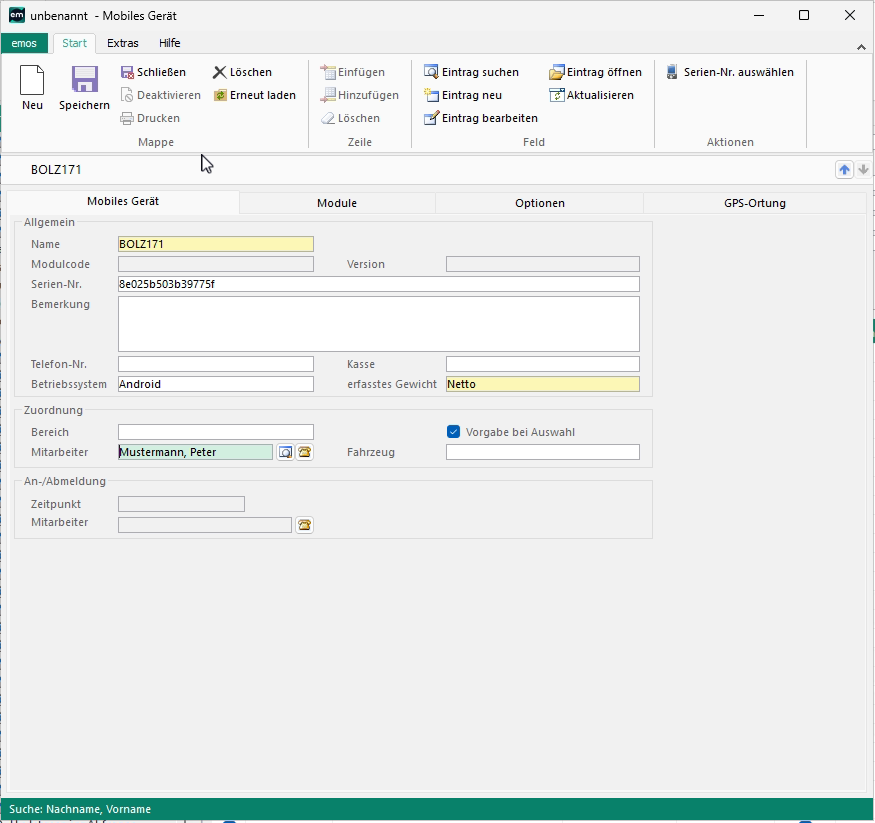Uncheck Vorgabe bei Auswahl checkbox
The image size is (875, 823).
point(453,432)
